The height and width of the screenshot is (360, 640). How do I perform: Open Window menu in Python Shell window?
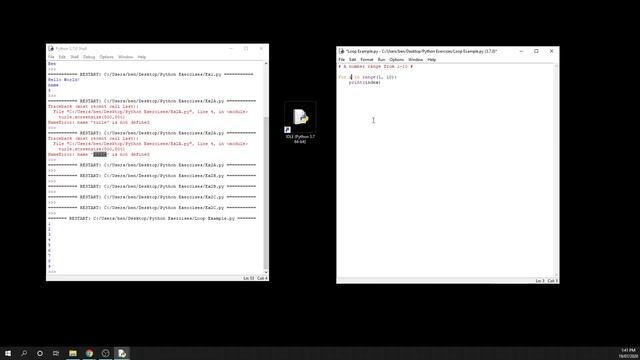(125, 57)
